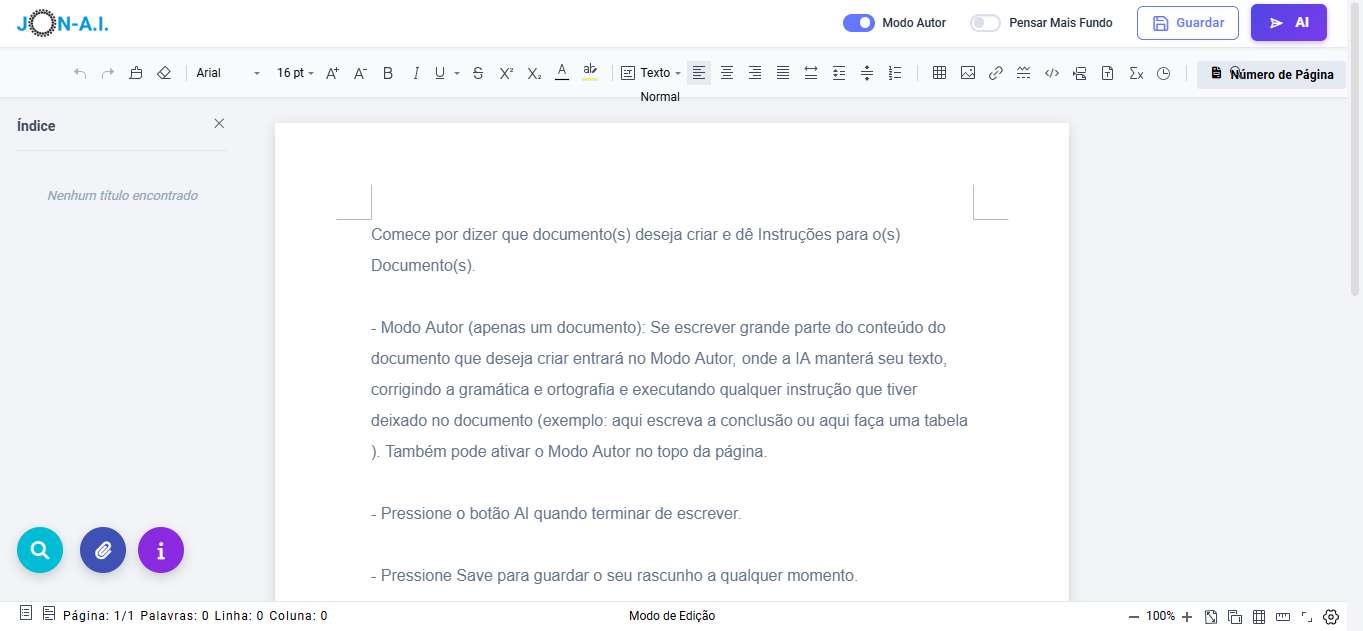
Task: Click the purple AI send button
Action: (1289, 23)
